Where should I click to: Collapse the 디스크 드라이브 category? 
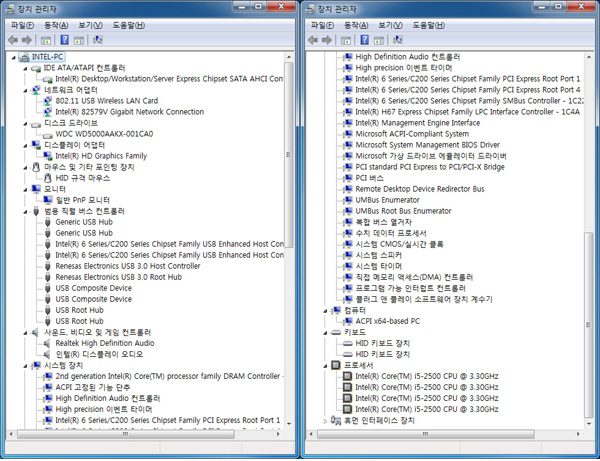(25, 124)
